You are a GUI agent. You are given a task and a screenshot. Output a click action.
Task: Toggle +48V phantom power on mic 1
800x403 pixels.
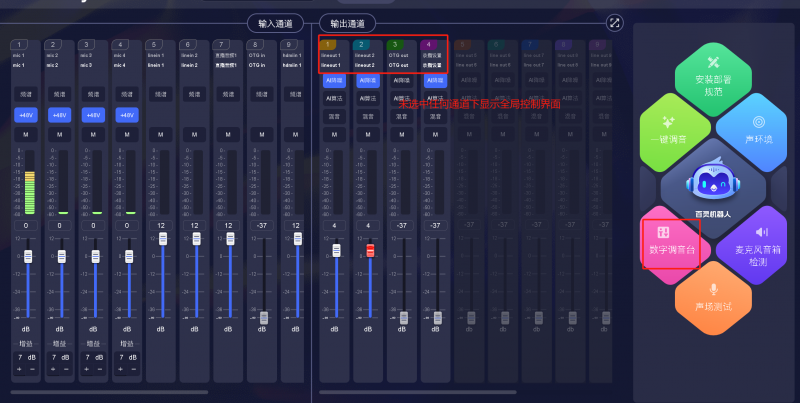(x=27, y=115)
